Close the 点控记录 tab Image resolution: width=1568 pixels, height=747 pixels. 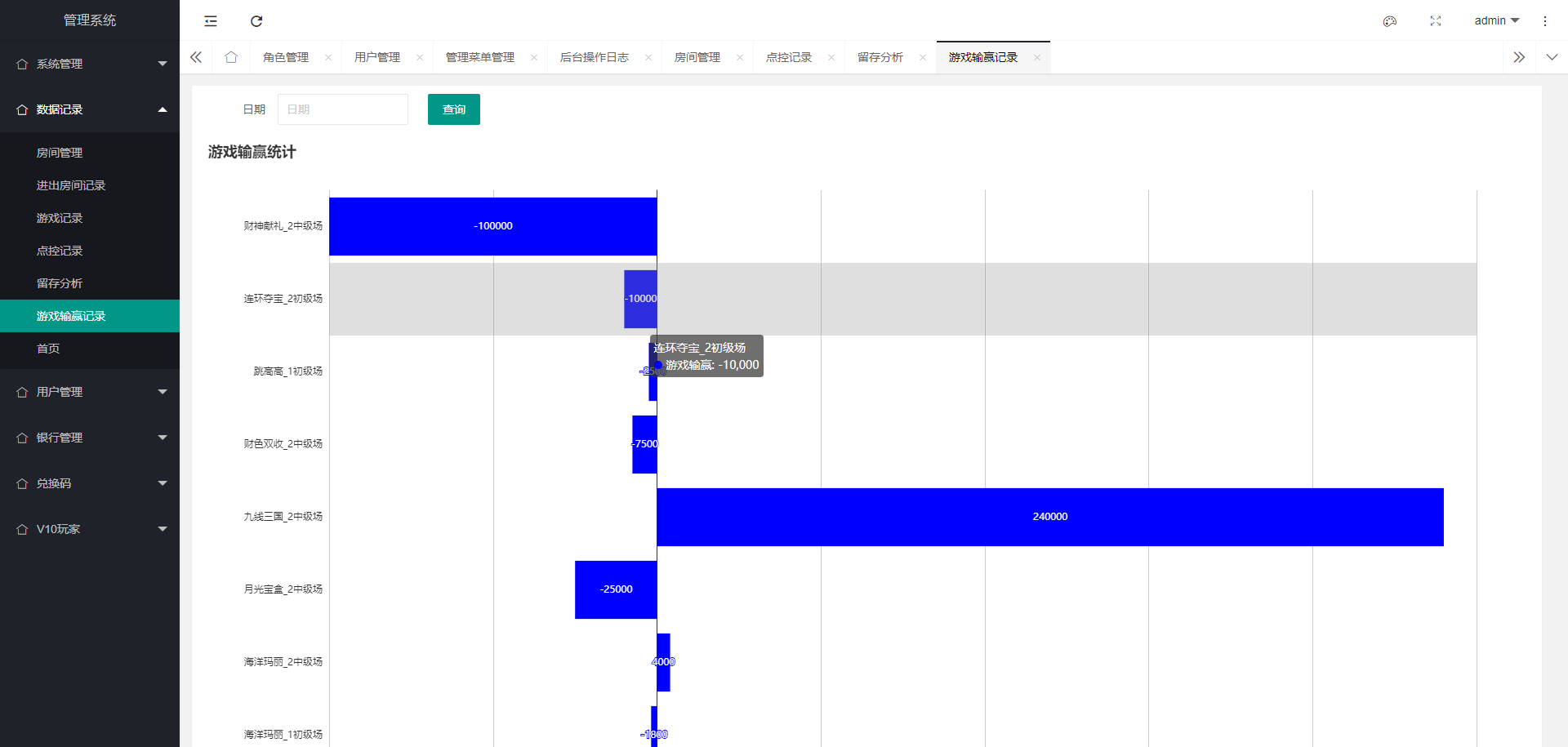click(x=831, y=57)
